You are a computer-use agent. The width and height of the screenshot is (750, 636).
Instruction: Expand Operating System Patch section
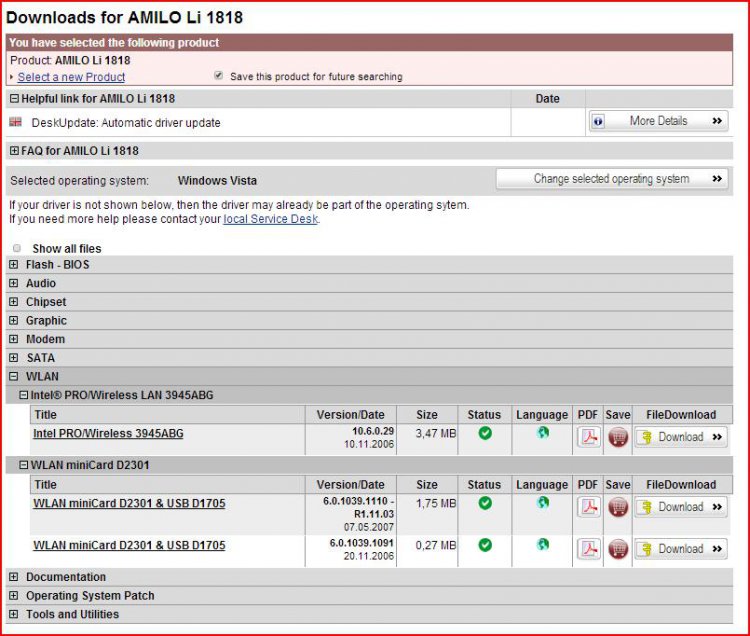pos(14,595)
